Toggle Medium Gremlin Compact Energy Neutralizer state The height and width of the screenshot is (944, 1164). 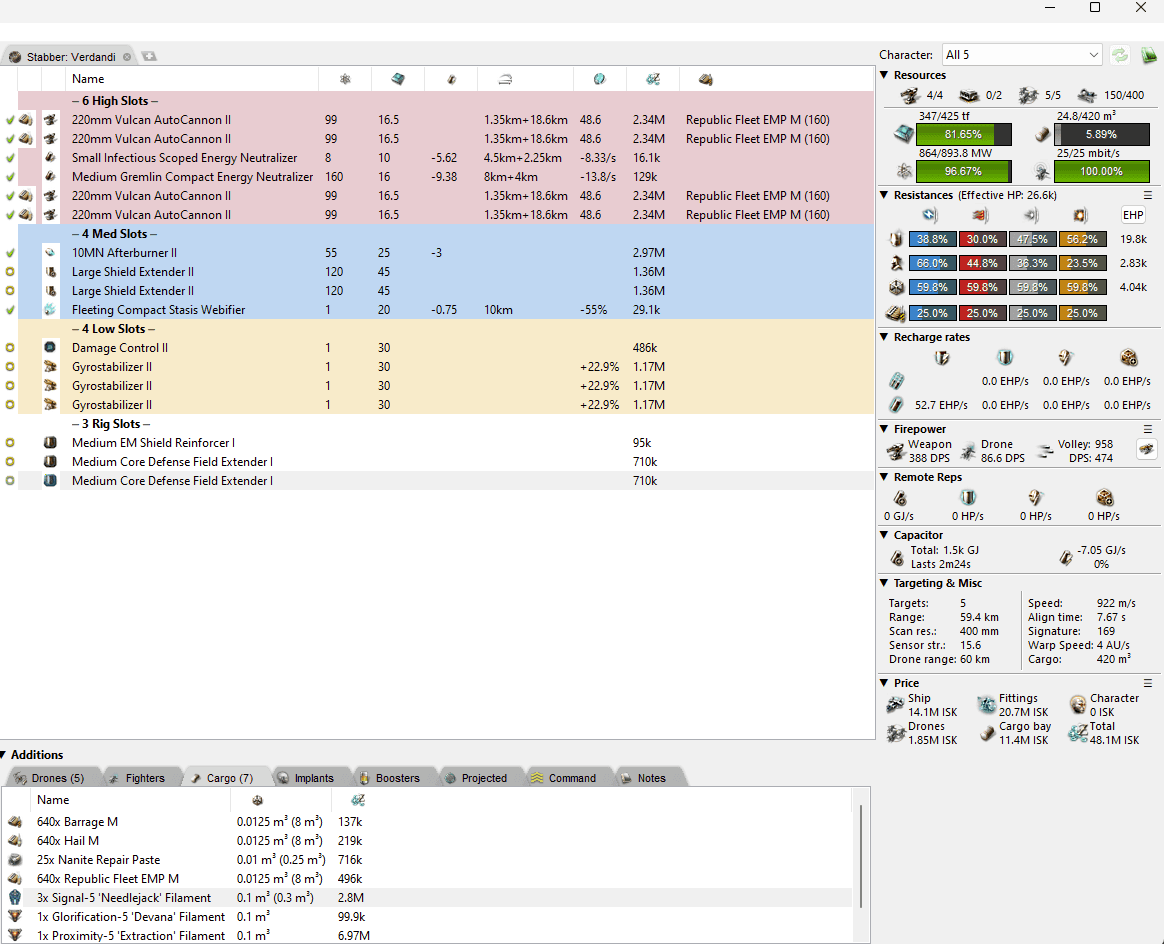click(x=10, y=177)
